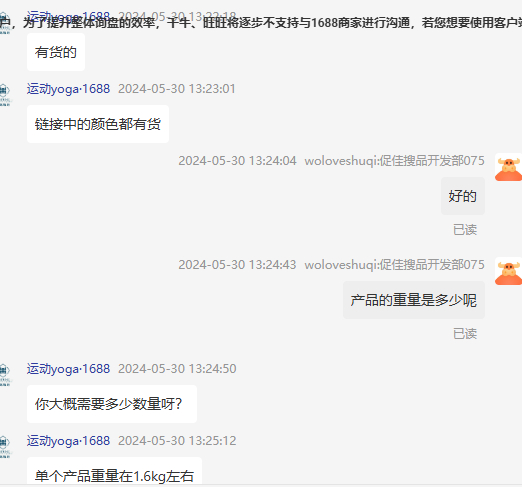Click seller avatar beside 13:24:50 message
The image size is (522, 487).
point(4,375)
